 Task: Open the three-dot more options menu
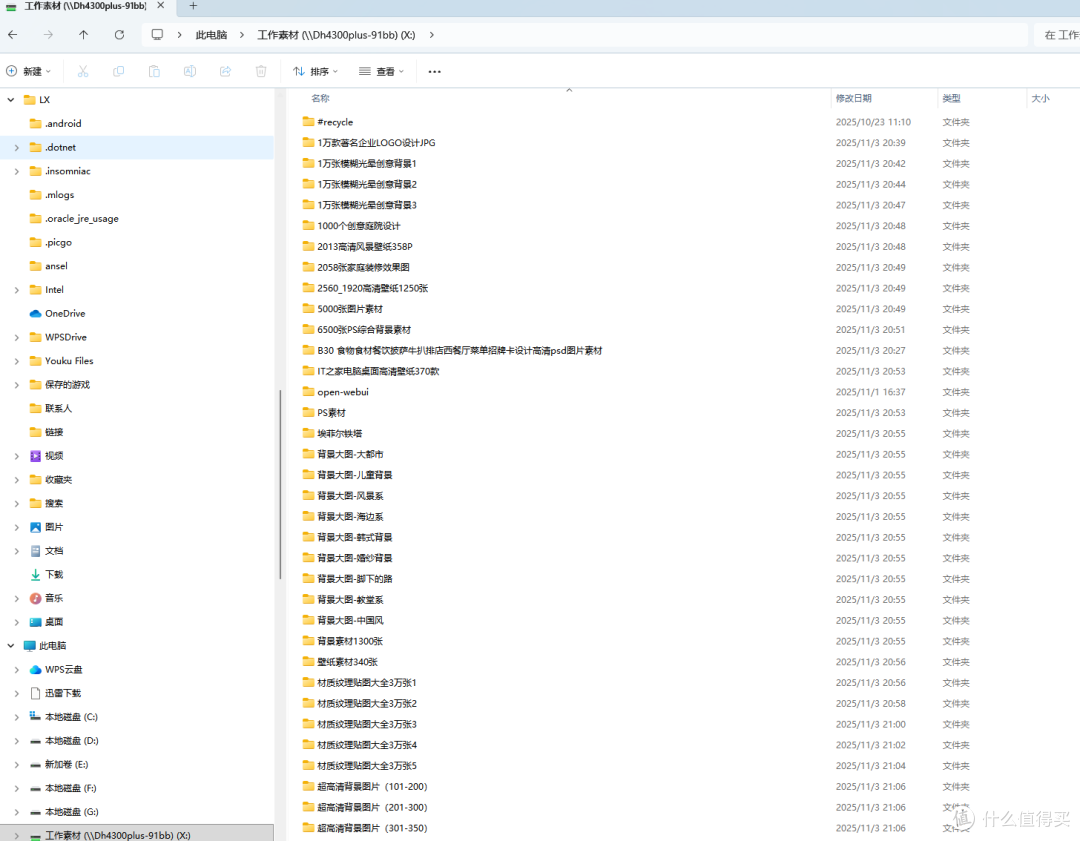tap(434, 71)
